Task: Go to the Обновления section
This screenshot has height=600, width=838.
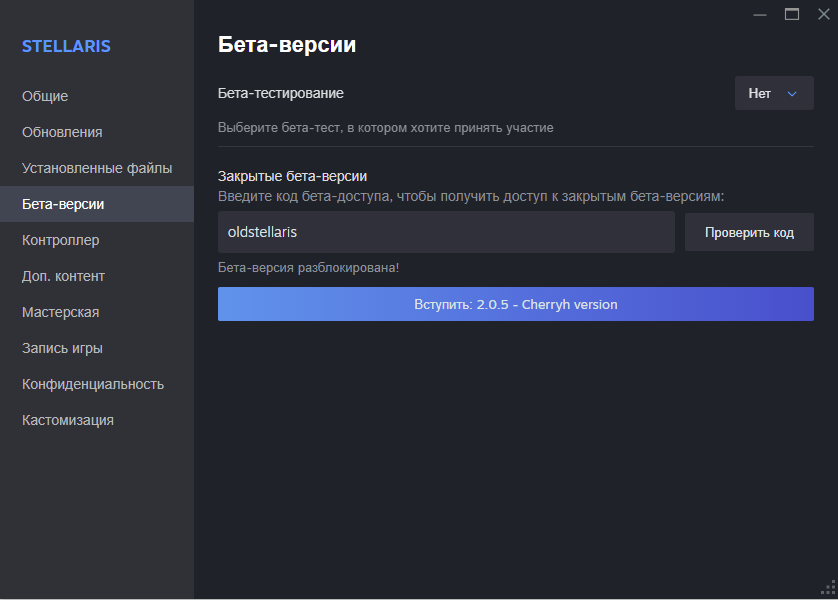Action: coord(97,132)
